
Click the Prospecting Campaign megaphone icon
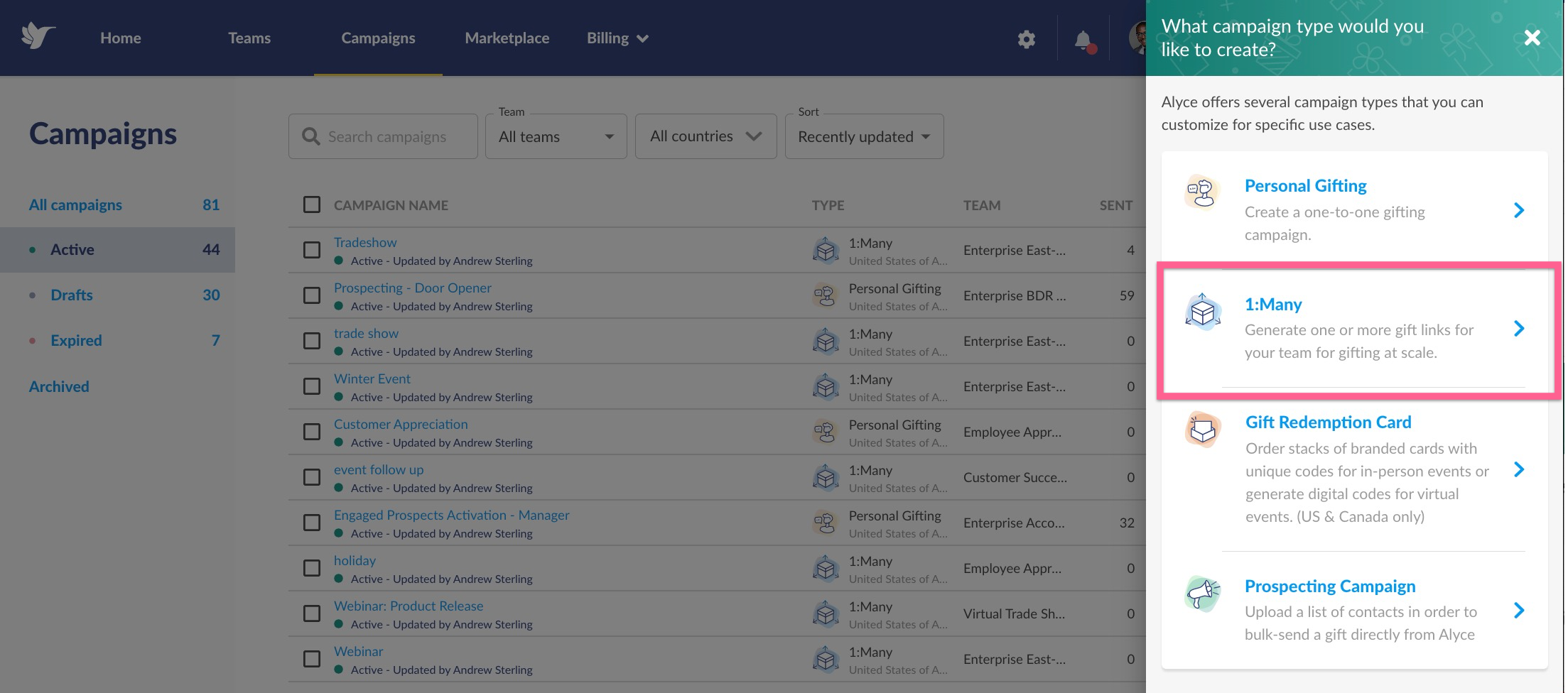pyautogui.click(x=1202, y=593)
